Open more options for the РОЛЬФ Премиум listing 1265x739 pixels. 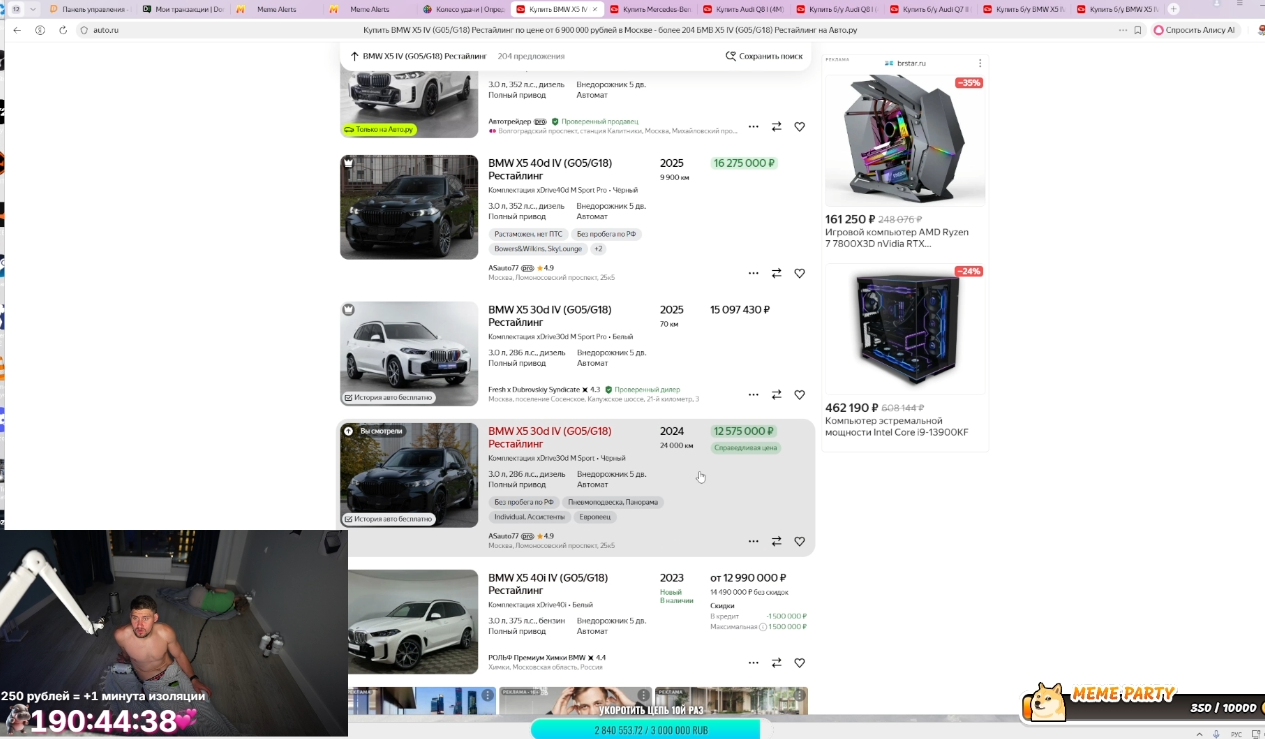click(x=753, y=663)
